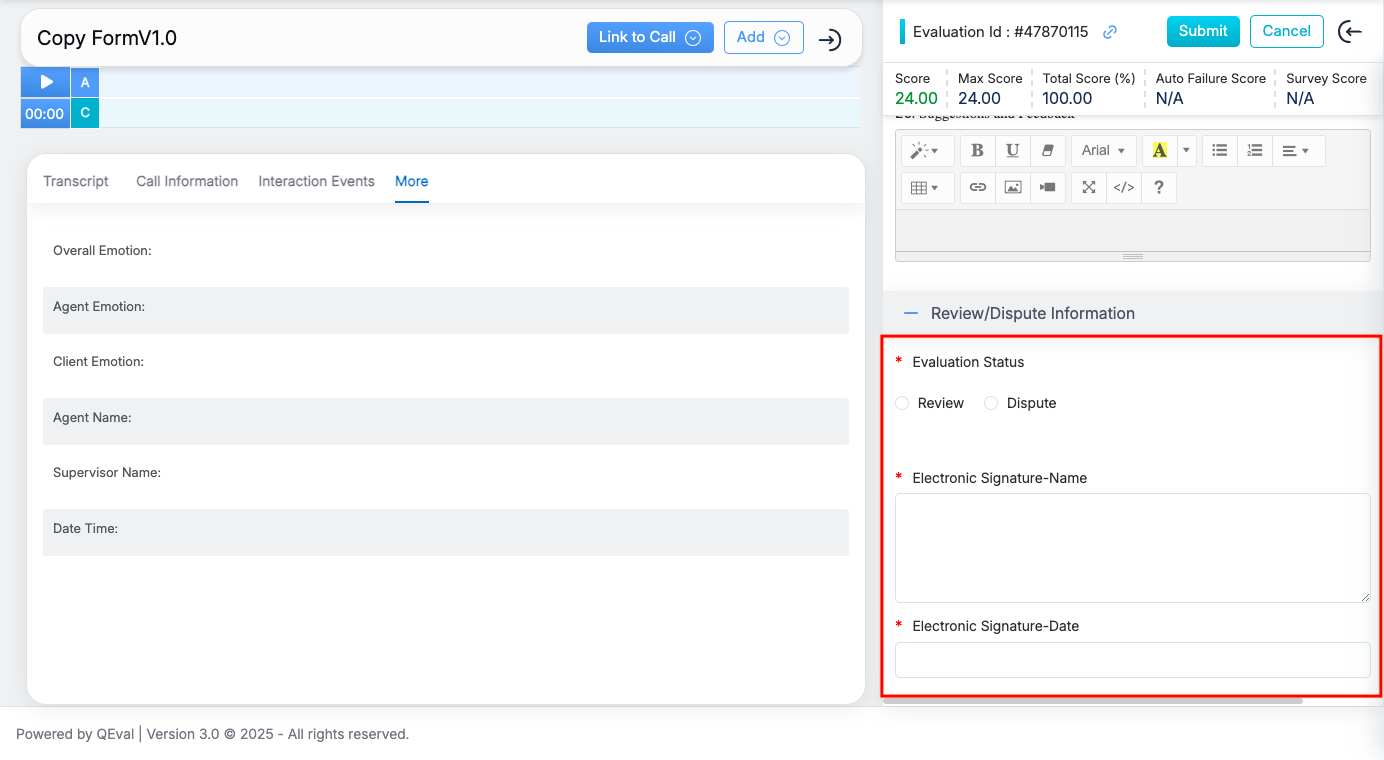
Task: Apply the yellow highlight text color
Action: pyautogui.click(x=1159, y=150)
